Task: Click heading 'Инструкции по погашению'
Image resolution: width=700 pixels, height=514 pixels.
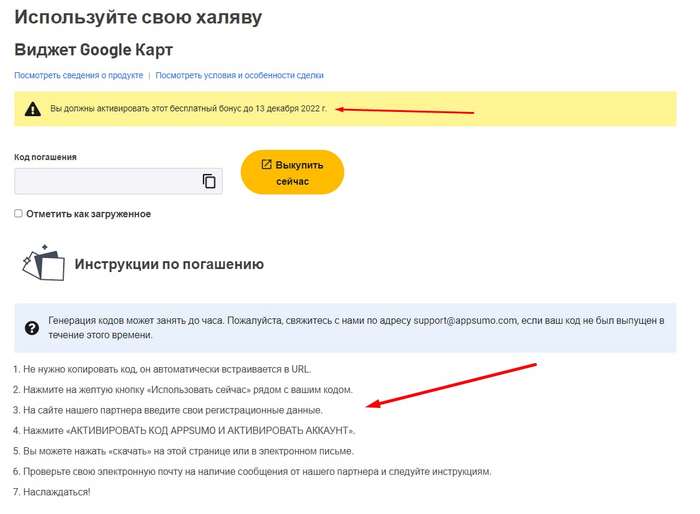Action: coord(169,264)
